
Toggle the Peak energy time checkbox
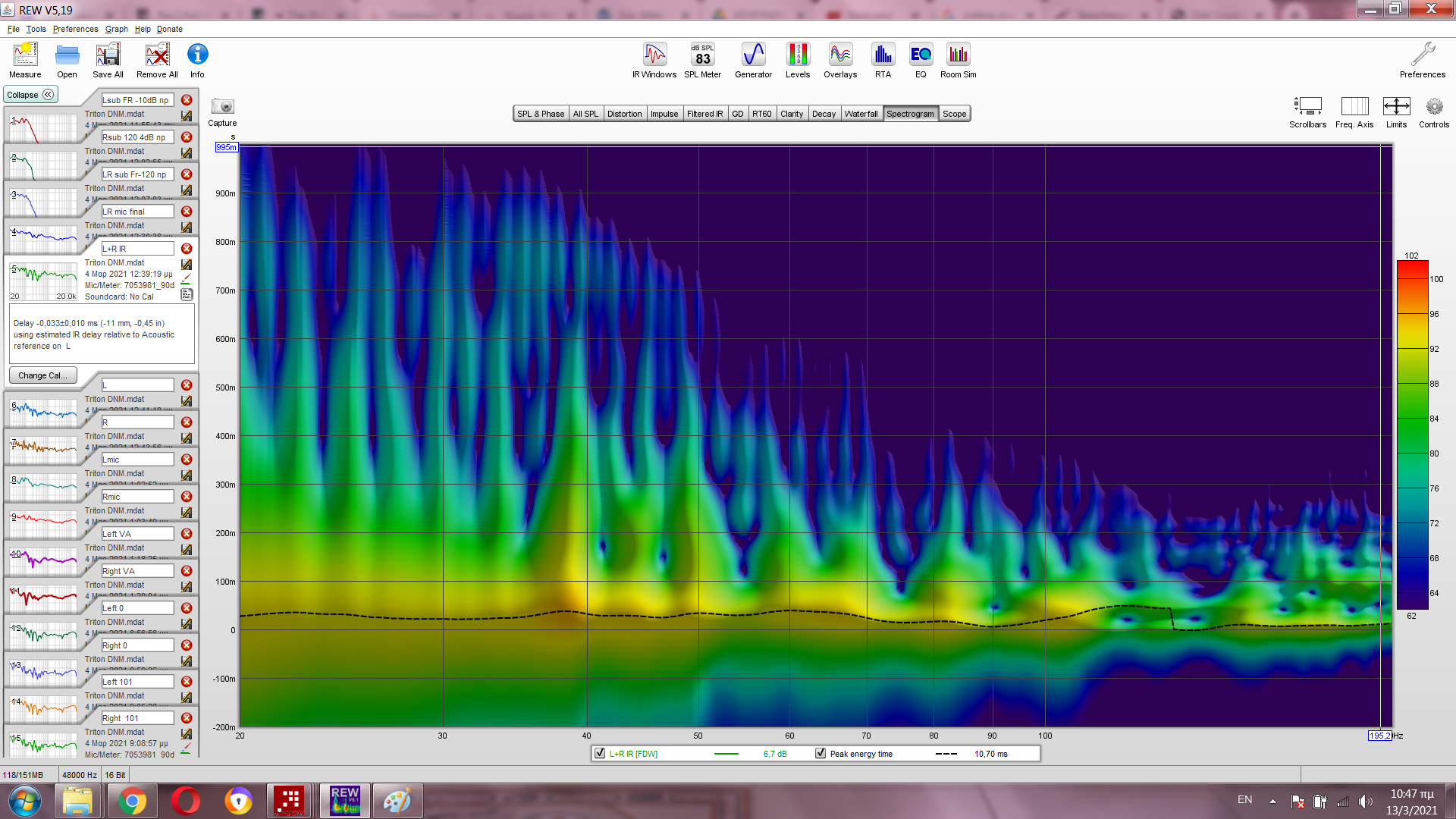(x=820, y=753)
